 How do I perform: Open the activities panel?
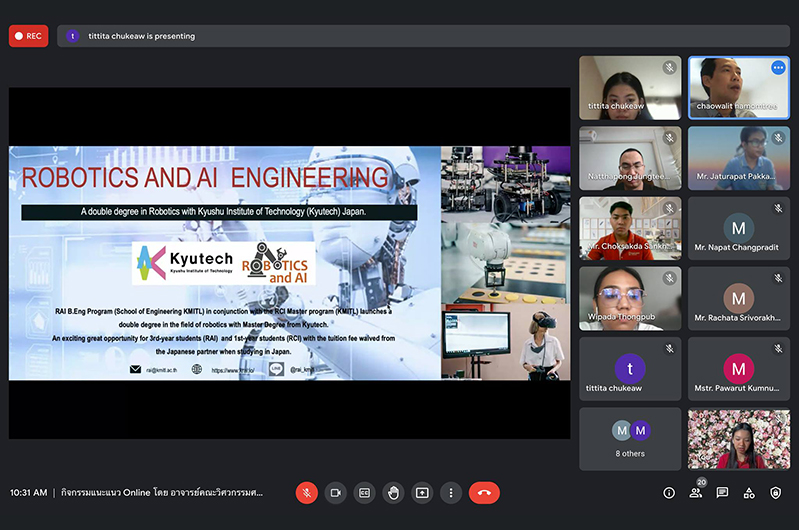pyautogui.click(x=749, y=493)
